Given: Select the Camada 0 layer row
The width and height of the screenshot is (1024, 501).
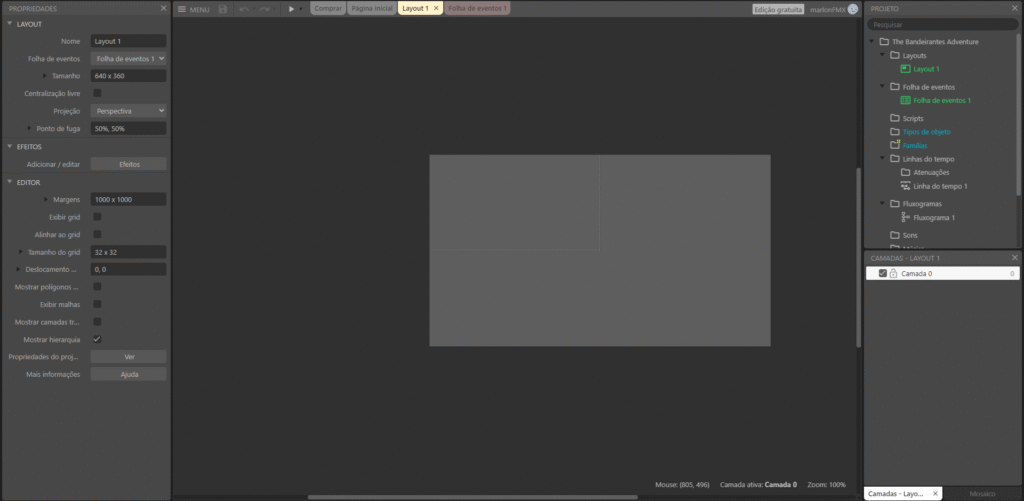Looking at the screenshot, I should click(x=942, y=274).
